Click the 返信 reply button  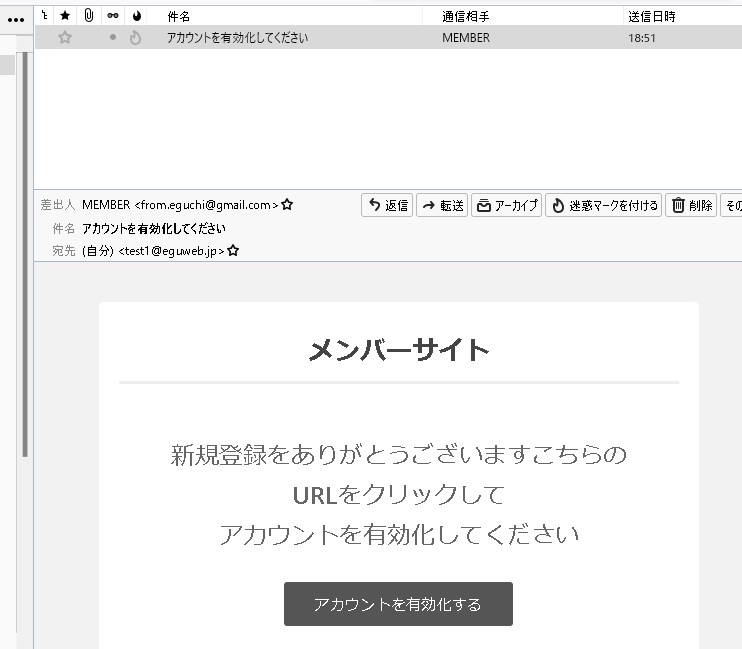[387, 206]
